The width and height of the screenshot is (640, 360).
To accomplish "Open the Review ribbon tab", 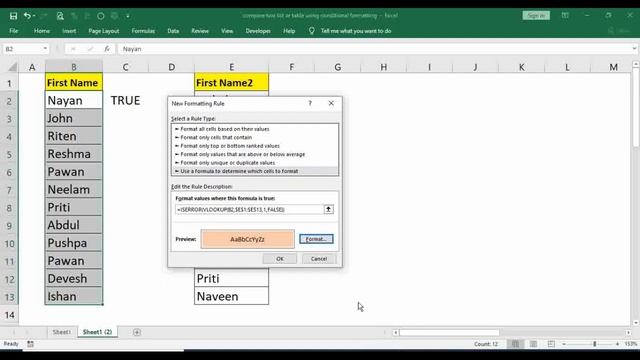I will [x=200, y=31].
